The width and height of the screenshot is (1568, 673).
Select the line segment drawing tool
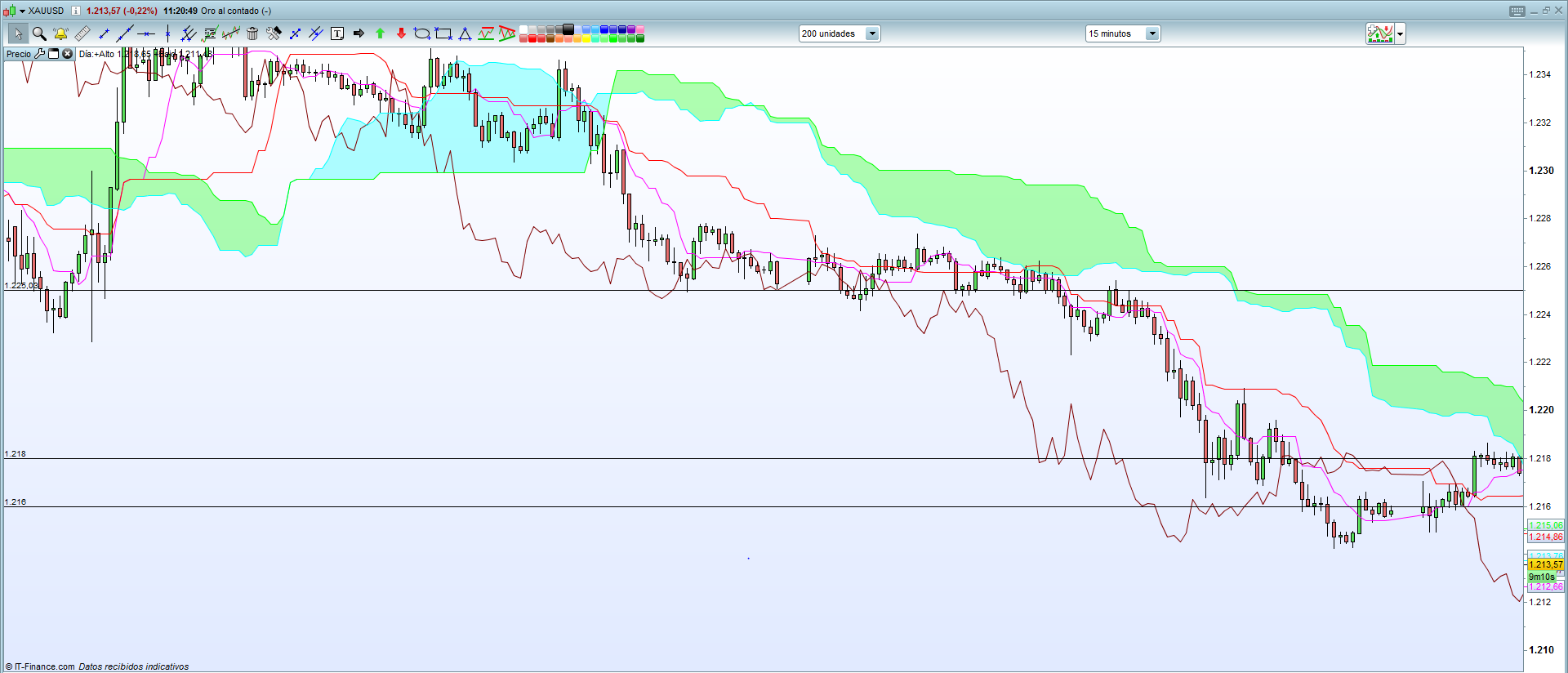coord(104,33)
